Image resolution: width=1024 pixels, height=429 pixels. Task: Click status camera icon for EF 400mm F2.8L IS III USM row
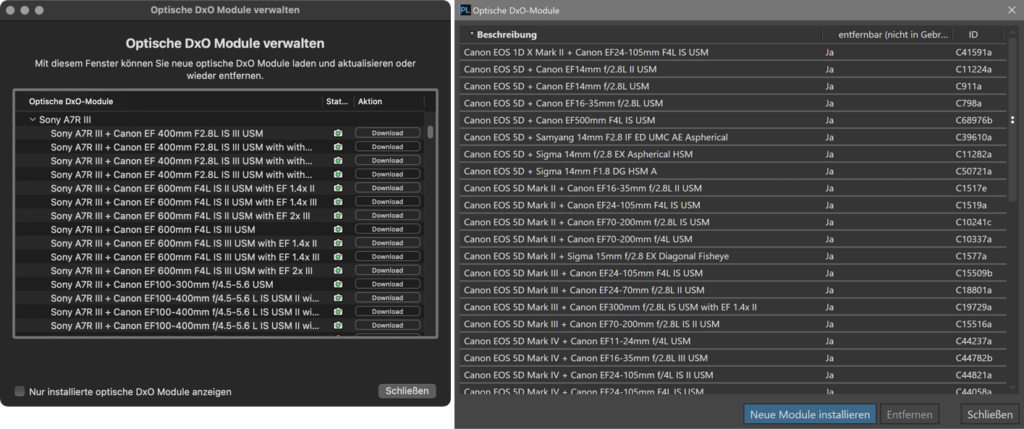pos(338,133)
